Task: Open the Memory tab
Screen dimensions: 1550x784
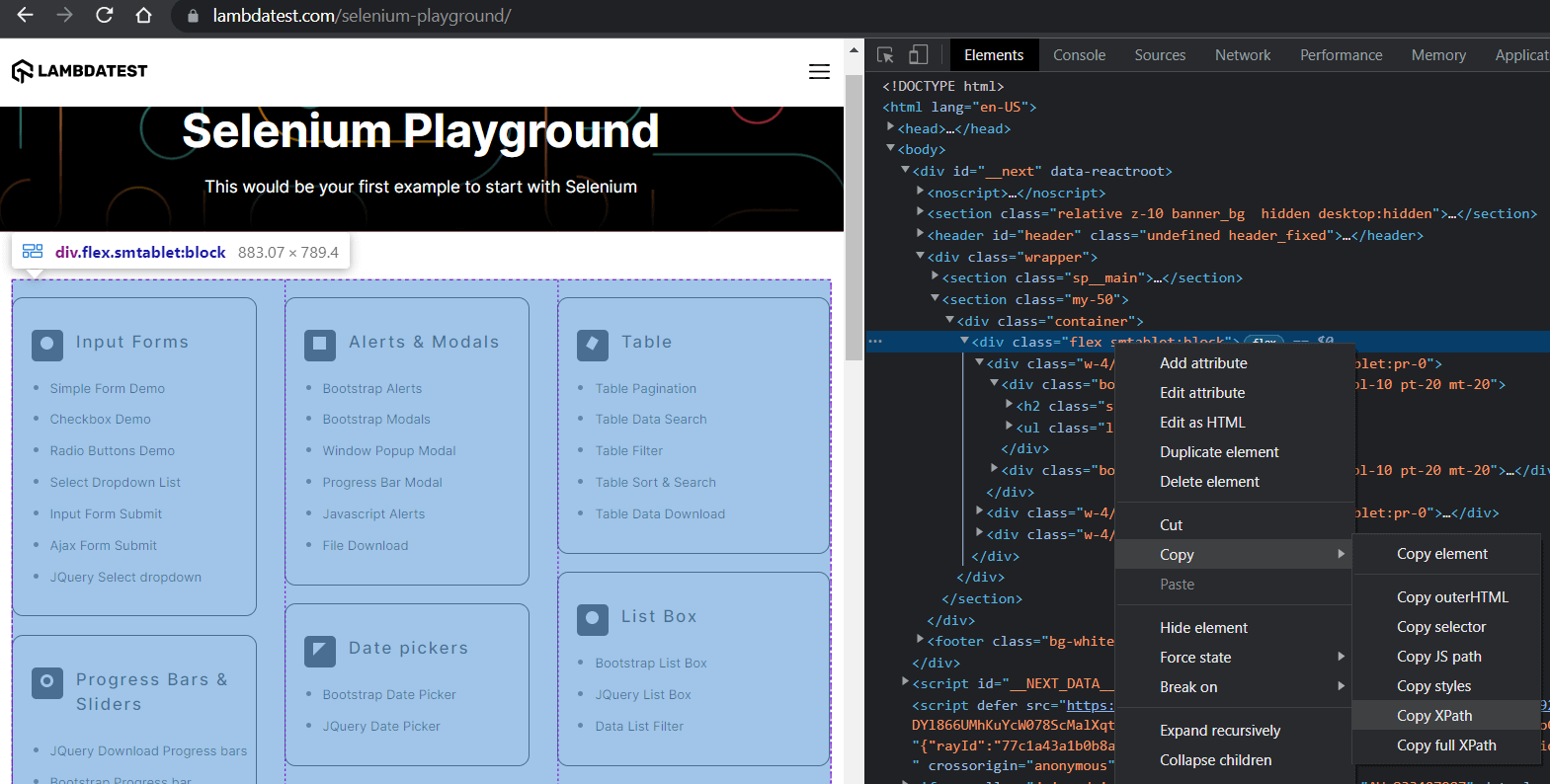Action: [1438, 55]
